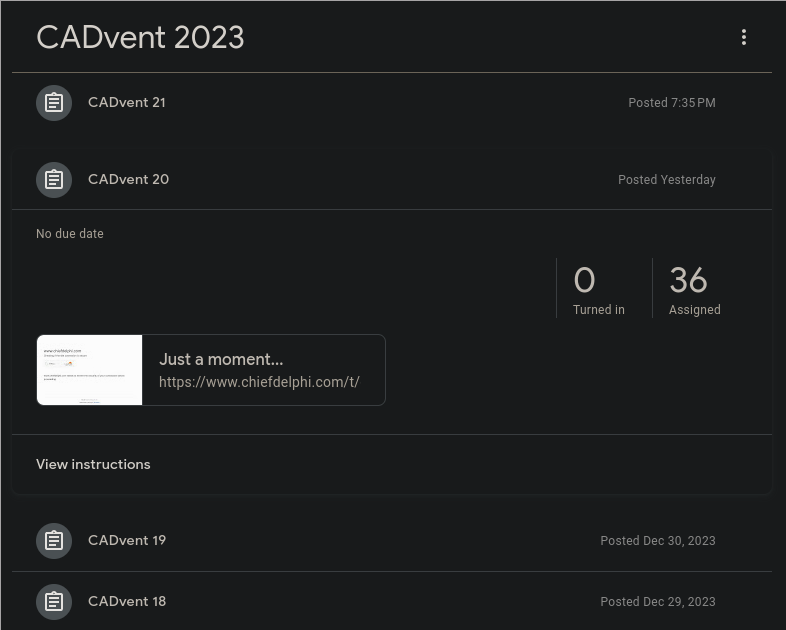Expand the CADvent 18 assignment row
The image size is (786, 630).
(x=391, y=601)
